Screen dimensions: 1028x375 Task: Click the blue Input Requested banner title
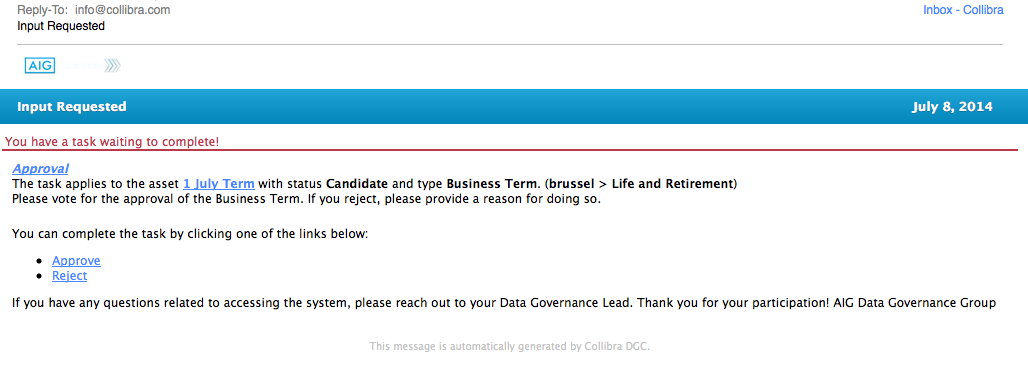coord(72,107)
